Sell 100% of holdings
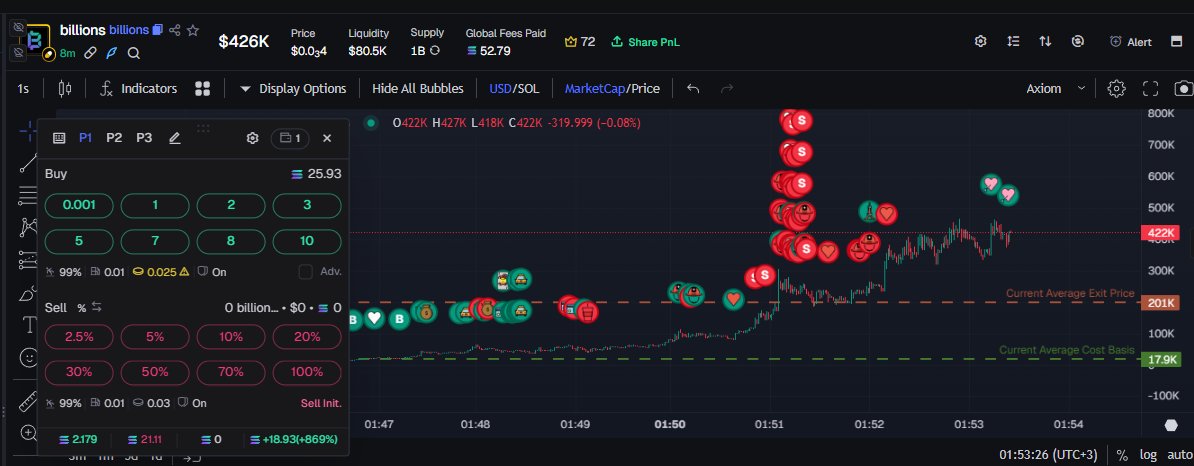This screenshot has width=1194, height=466. coord(307,372)
